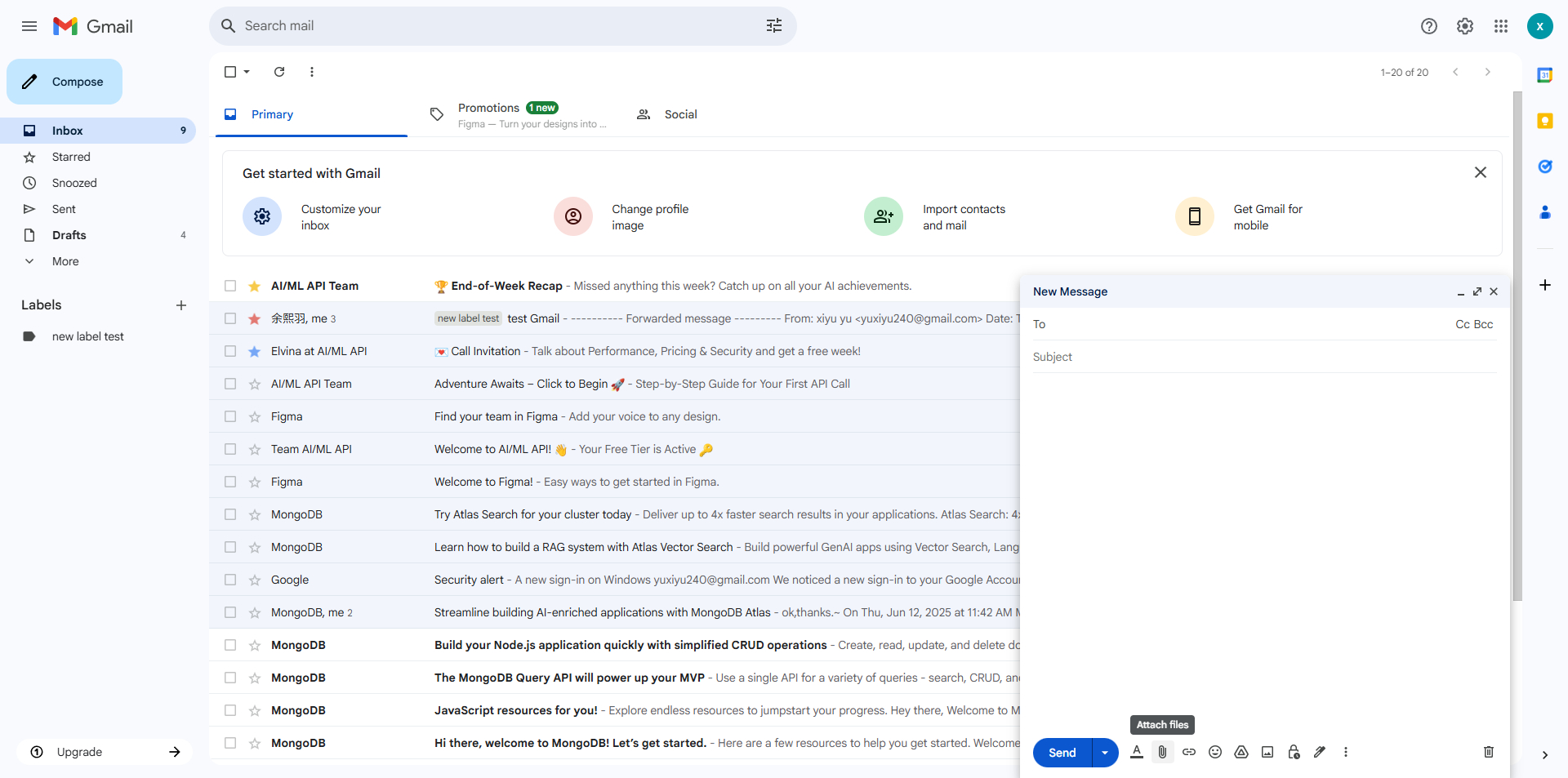Select the 'Find your team in Figma' checkbox
The image size is (1568, 778).
pos(230,416)
